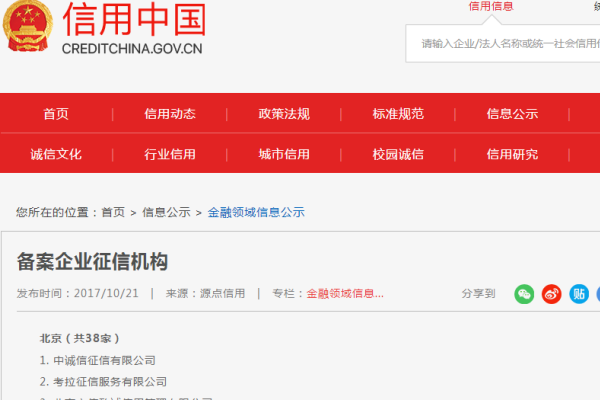Screen dimensions: 600x400
Task: Click the publish date 2017/10/21
Action: click(x=106, y=293)
